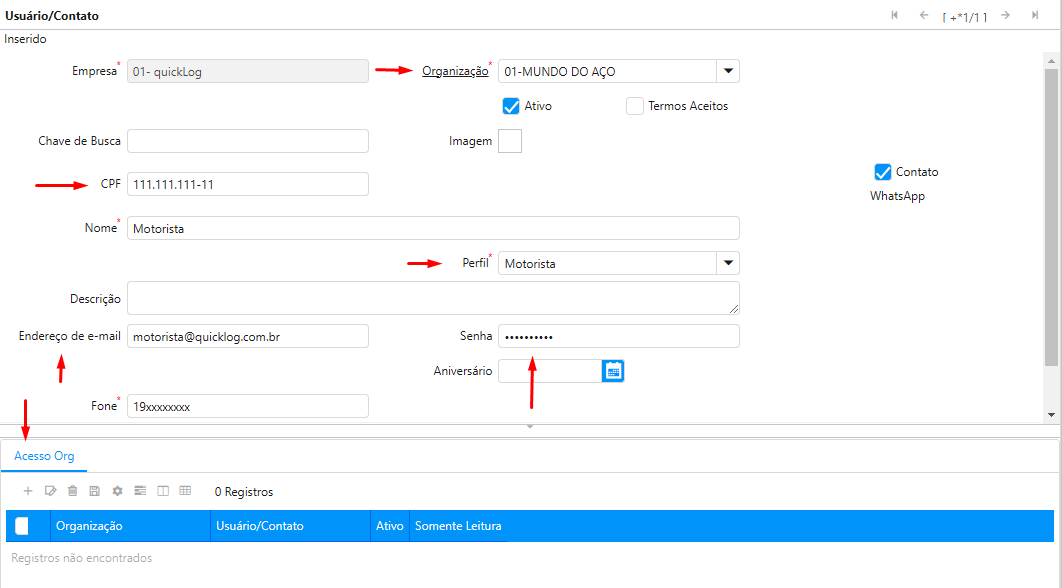Screen dimensions: 1062x588
Task: Expand the Organização dropdown
Action: [728, 71]
